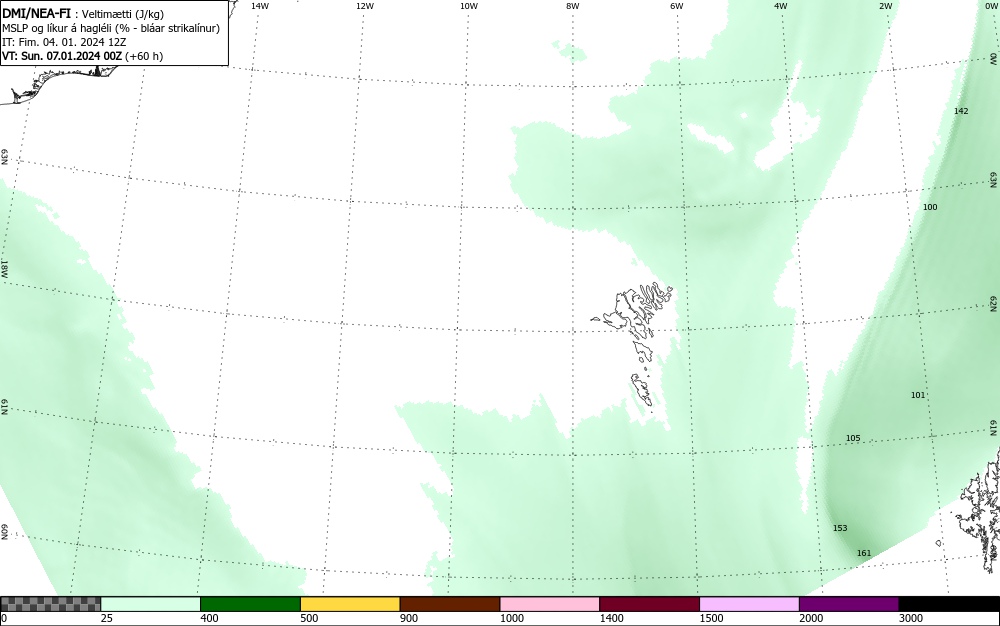This screenshot has height=626, width=1000.
Task: Click the legend number "1400"
Action: [x=612, y=618]
